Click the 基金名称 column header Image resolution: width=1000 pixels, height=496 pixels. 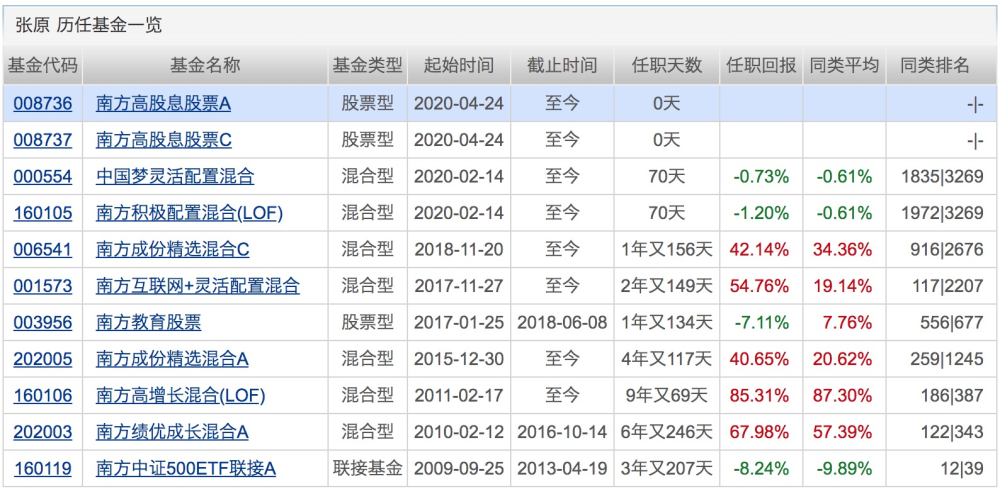point(205,65)
